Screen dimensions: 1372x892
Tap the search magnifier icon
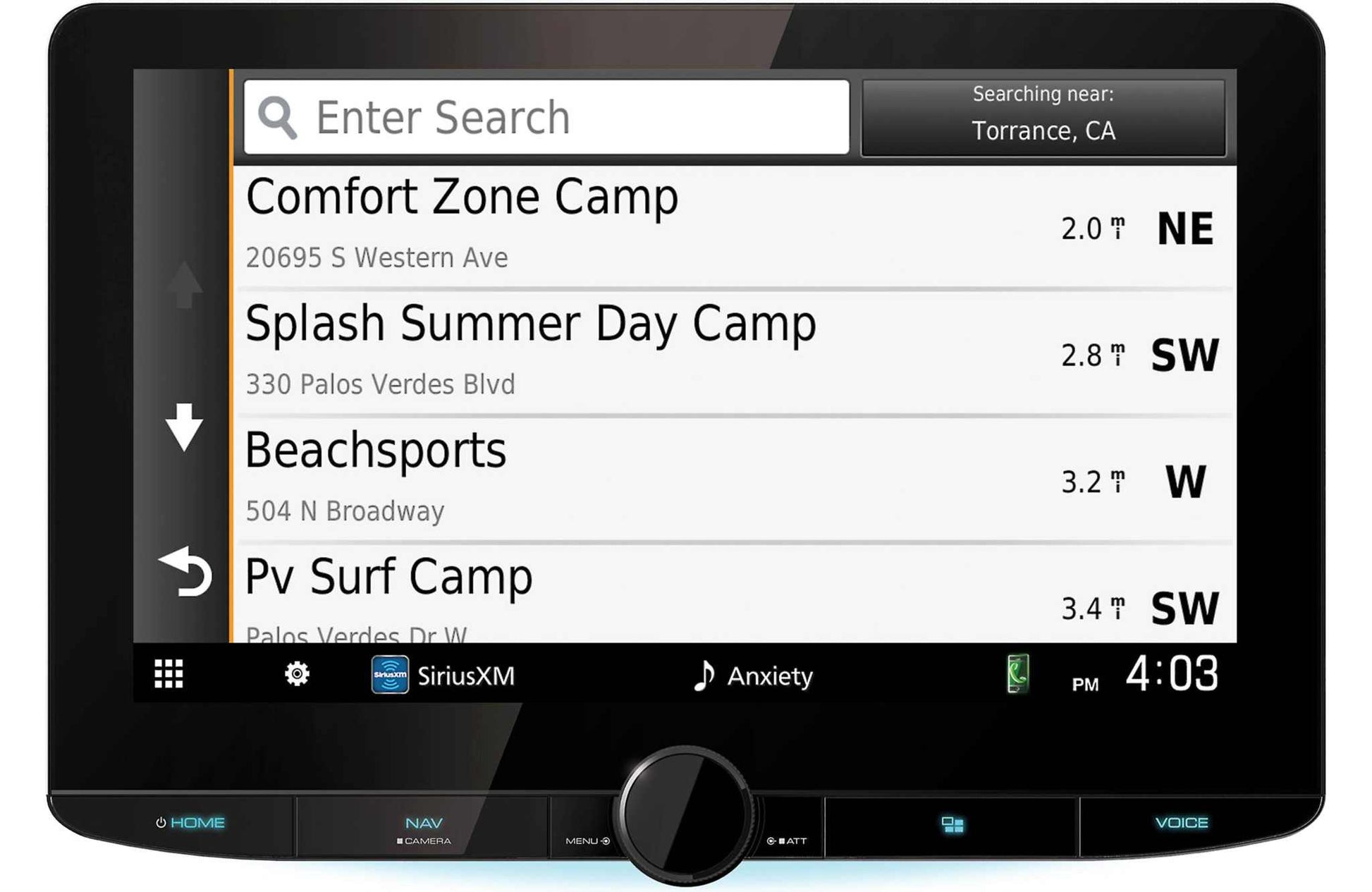pos(277,117)
